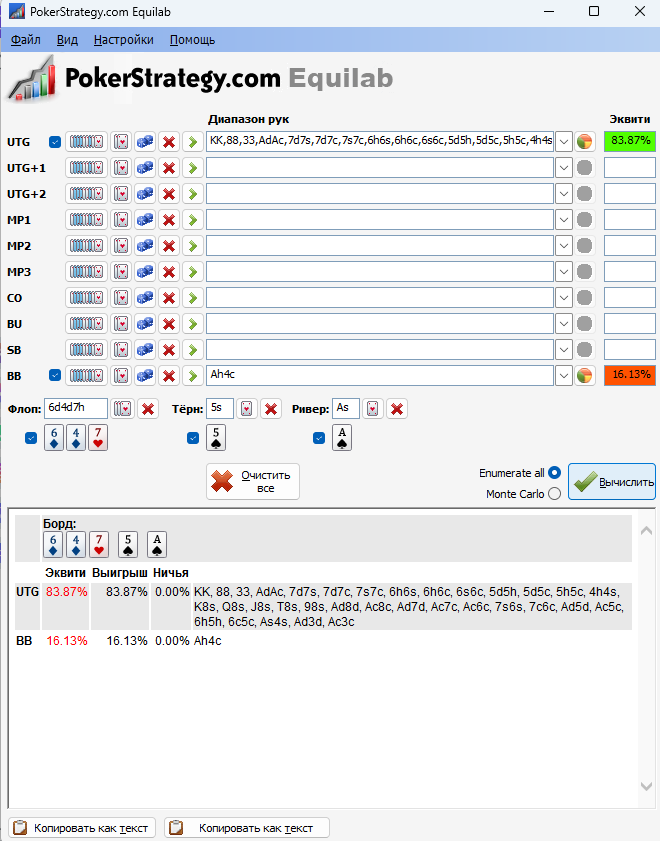Open hand range selector for UTG
The height and width of the screenshot is (841, 660).
point(86,142)
